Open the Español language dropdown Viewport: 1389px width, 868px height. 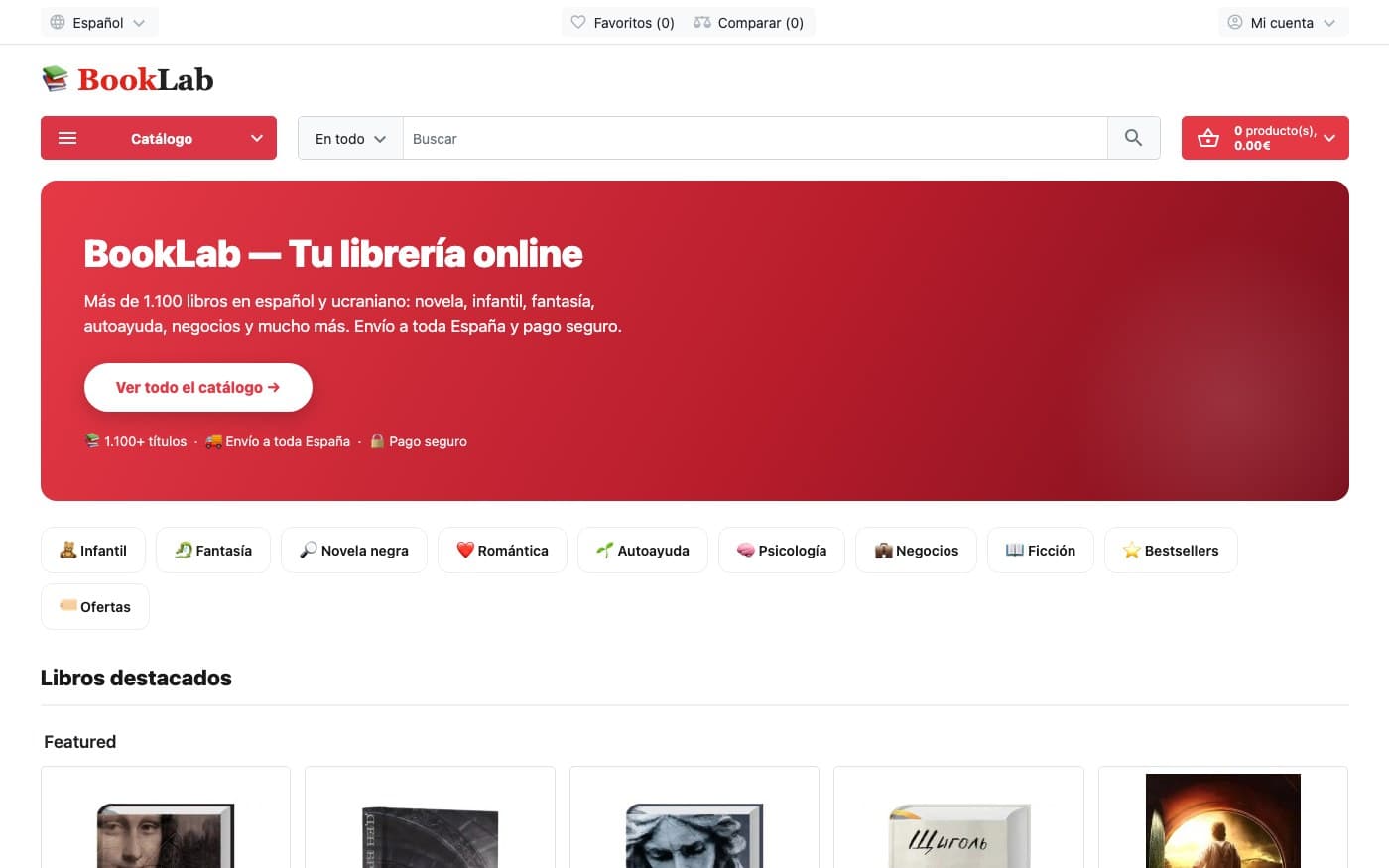(x=99, y=22)
